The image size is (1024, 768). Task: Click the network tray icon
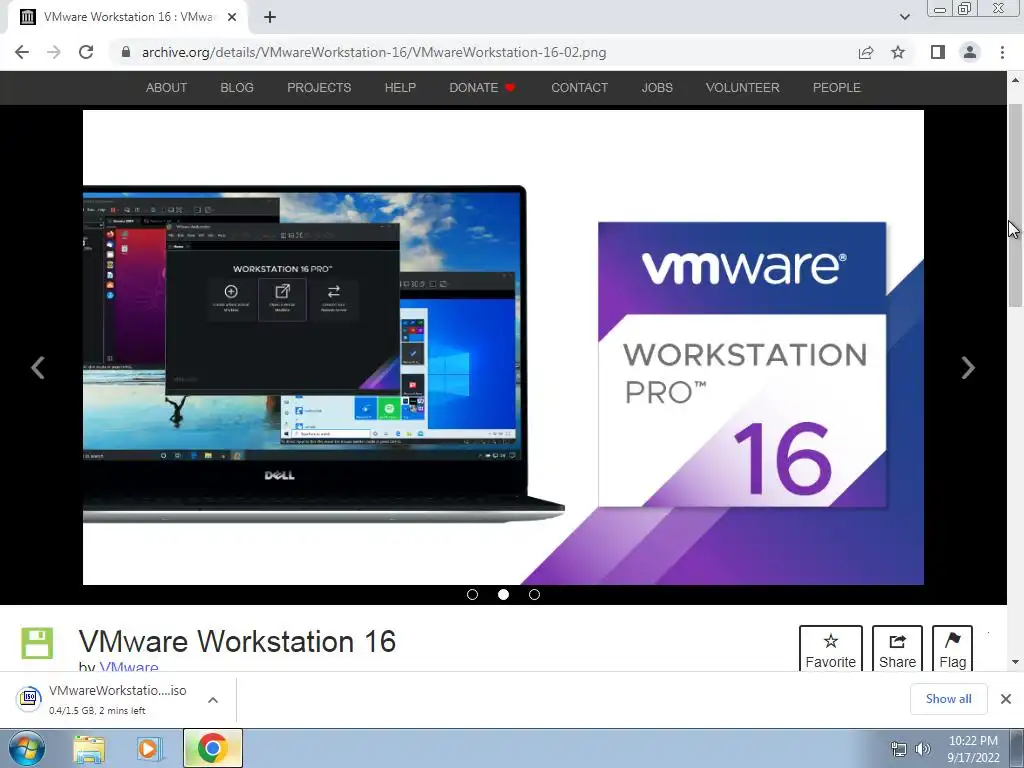point(899,749)
